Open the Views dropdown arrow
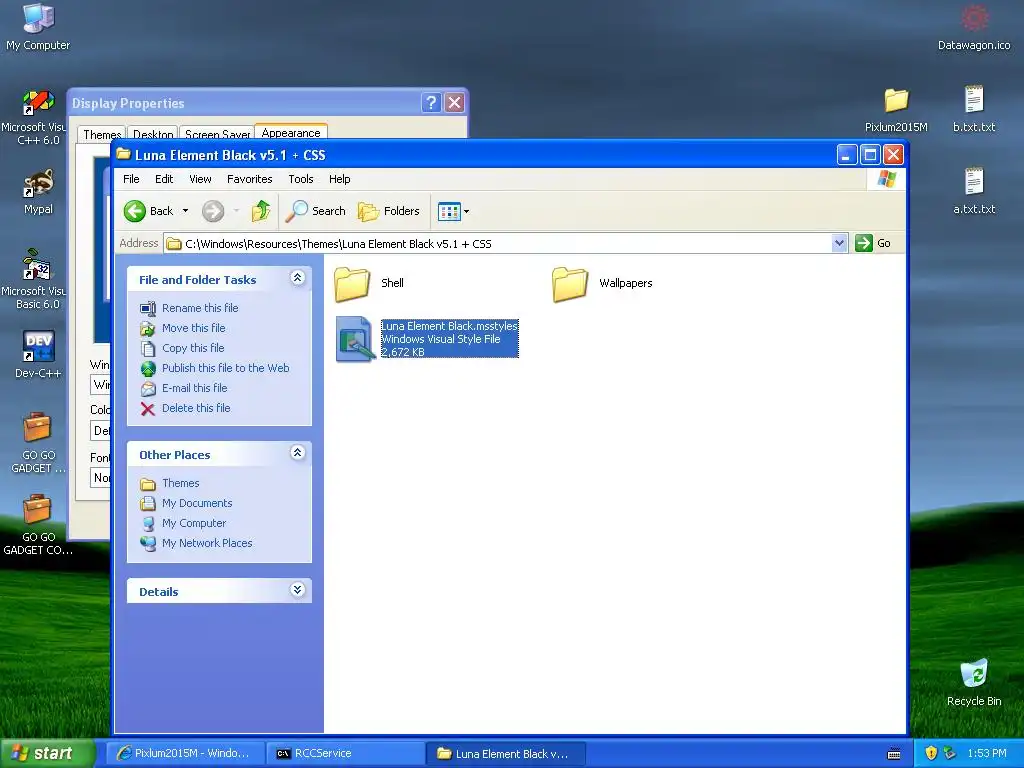 coord(466,211)
